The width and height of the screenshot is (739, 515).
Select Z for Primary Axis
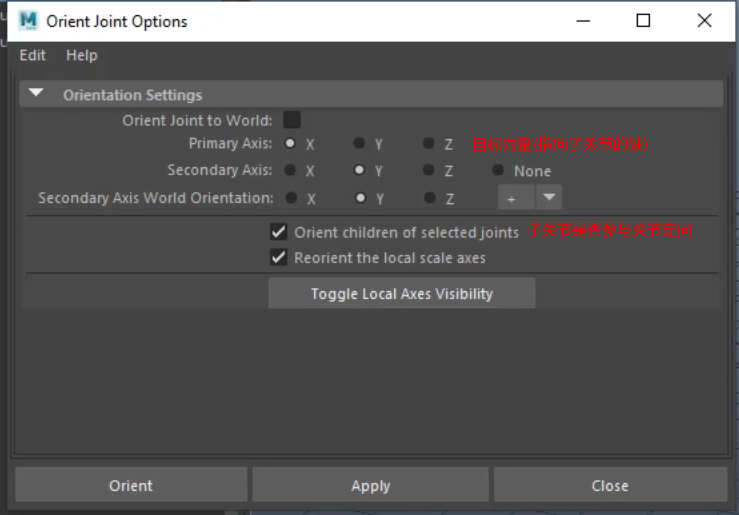point(428,143)
